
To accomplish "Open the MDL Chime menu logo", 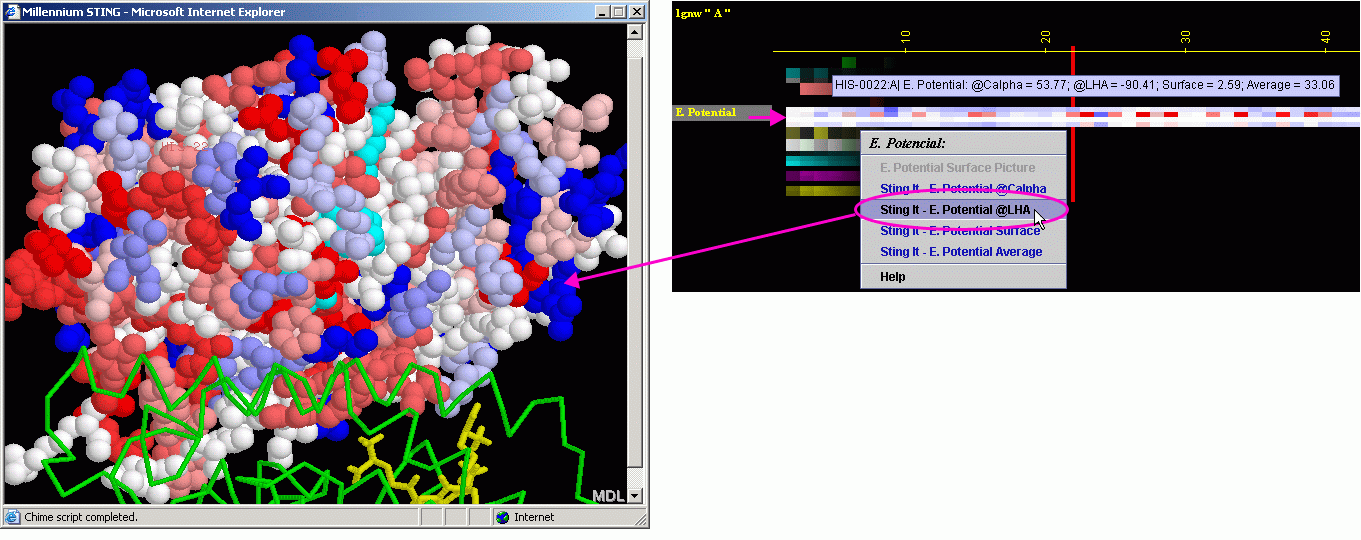I will click(608, 496).
